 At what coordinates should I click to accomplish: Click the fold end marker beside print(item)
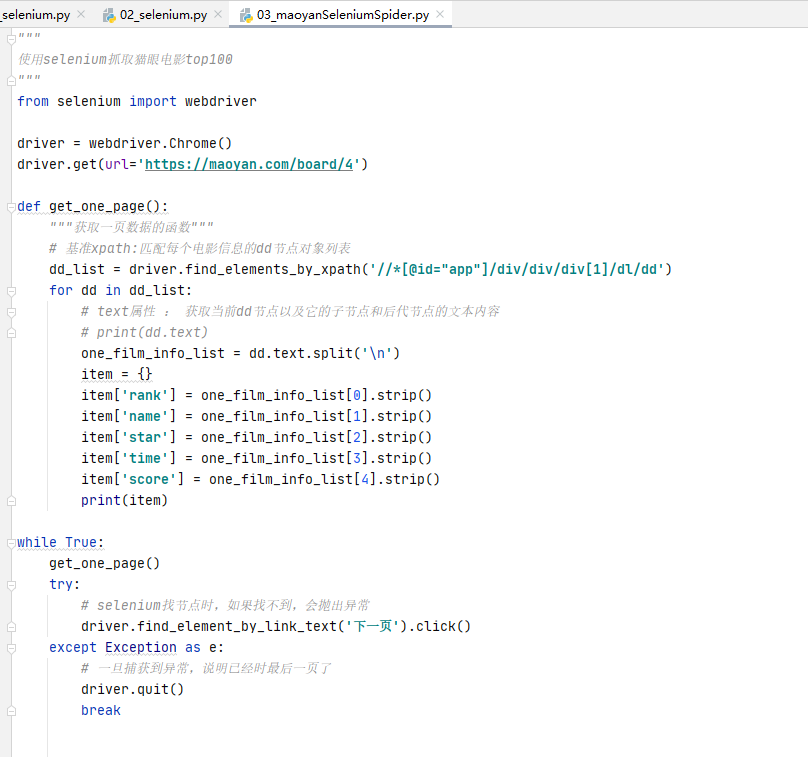(11, 501)
